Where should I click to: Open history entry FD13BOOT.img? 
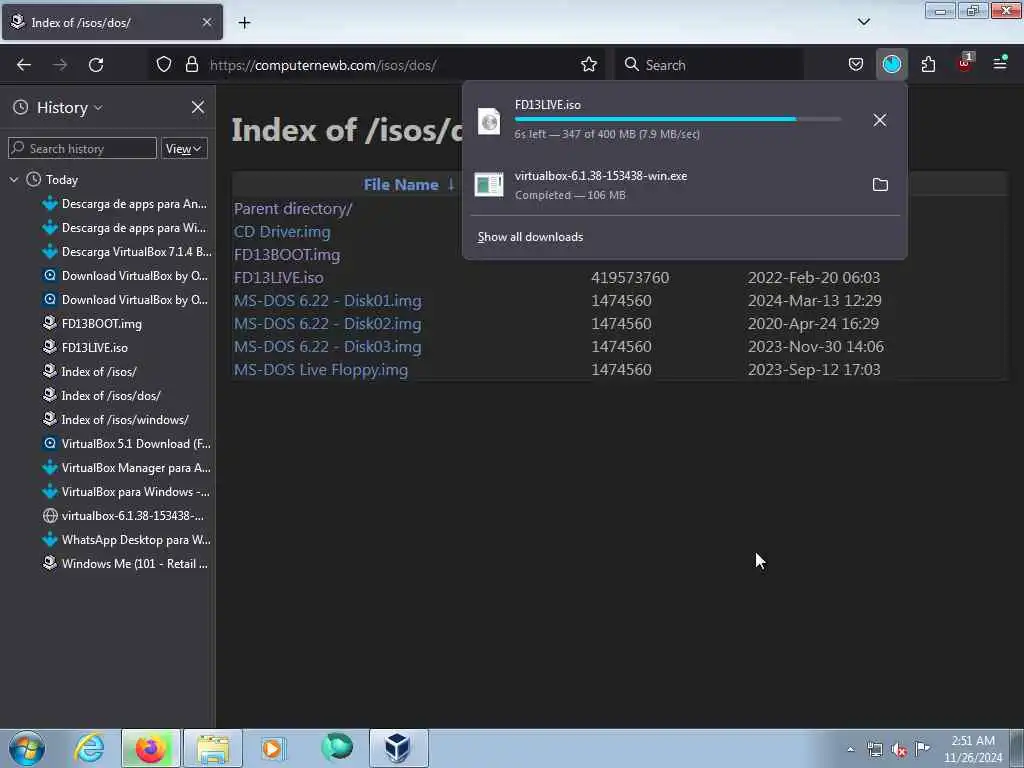point(92,323)
